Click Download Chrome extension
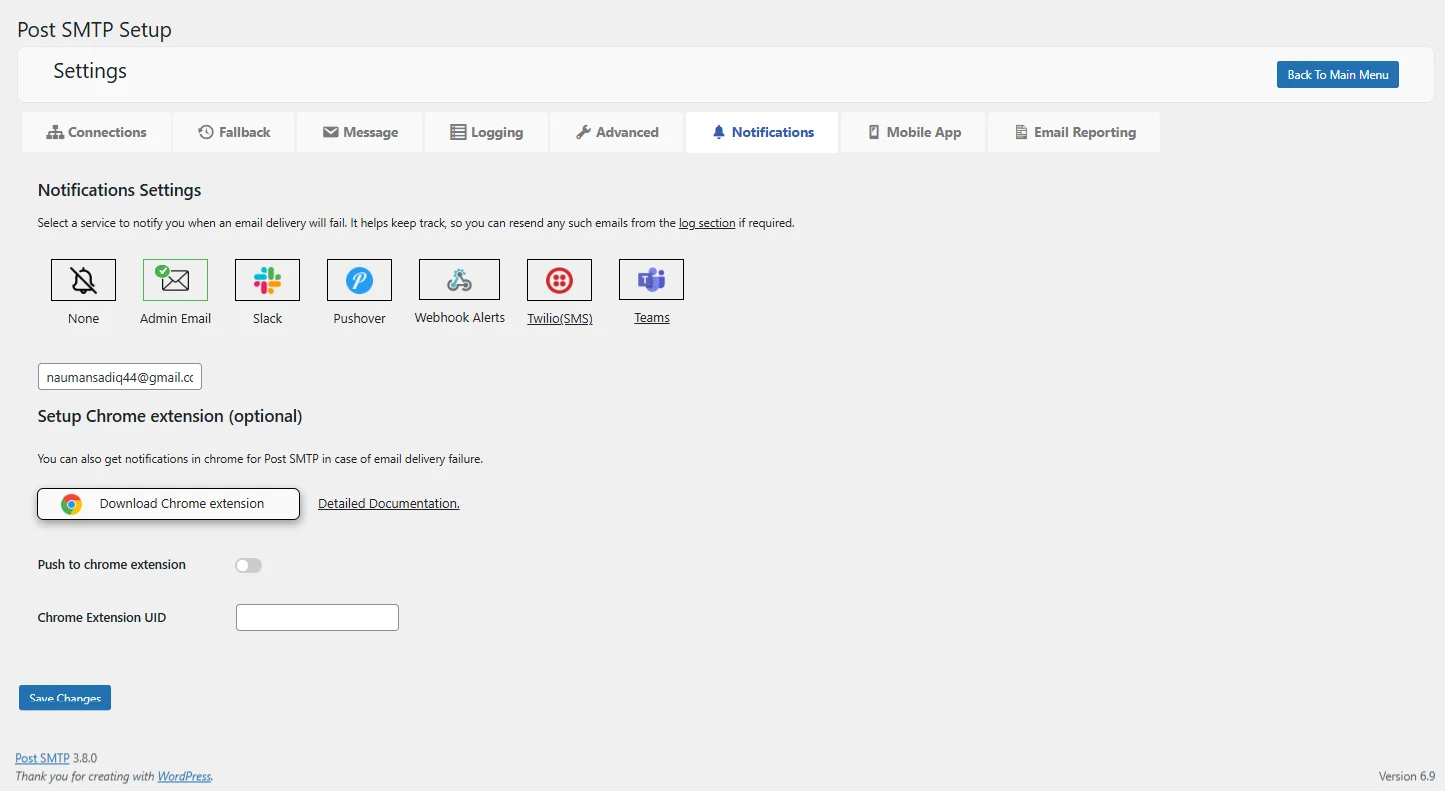Screen dimensions: 1445x791 point(167,503)
